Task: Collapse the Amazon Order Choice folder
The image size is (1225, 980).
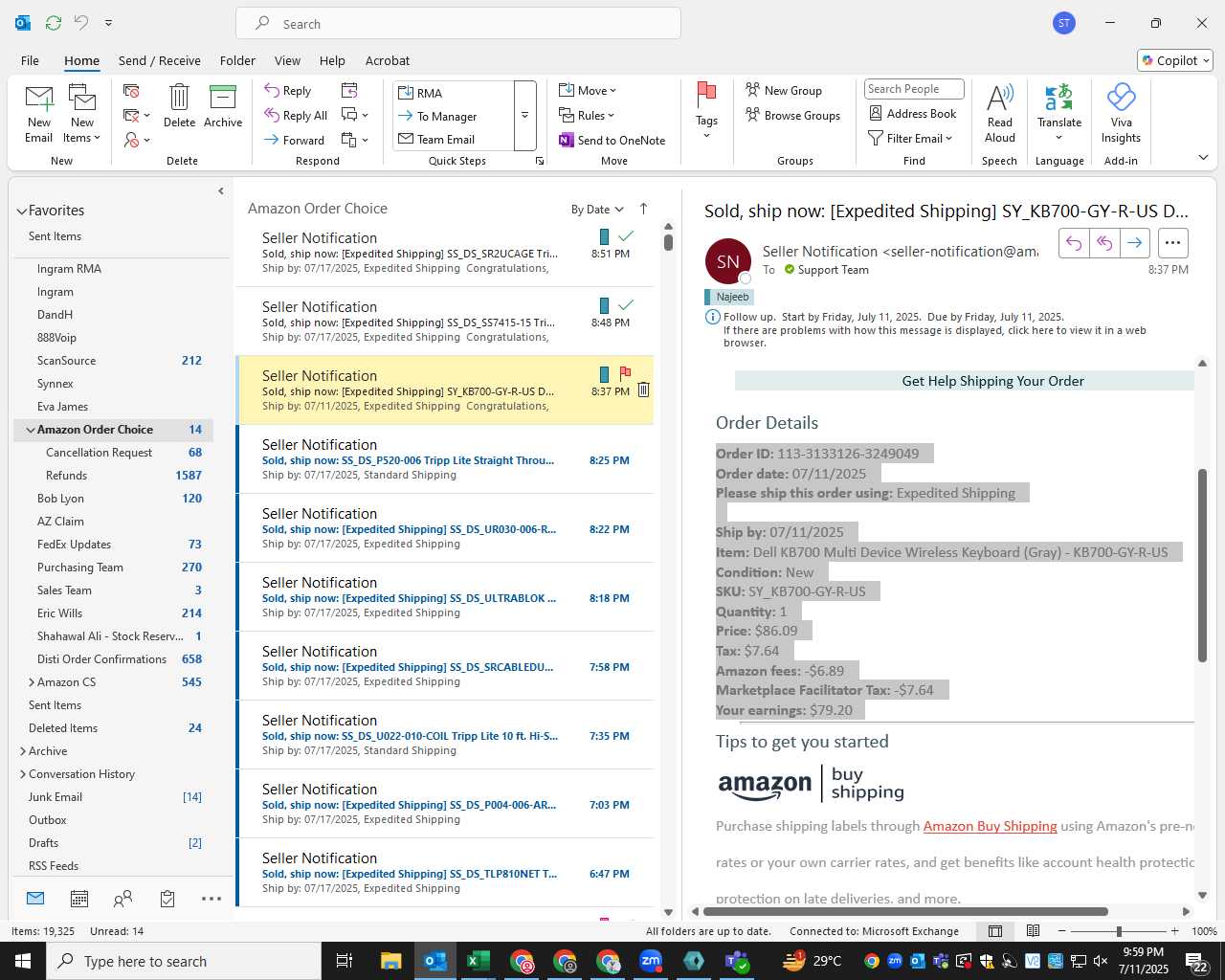Action: (x=31, y=430)
